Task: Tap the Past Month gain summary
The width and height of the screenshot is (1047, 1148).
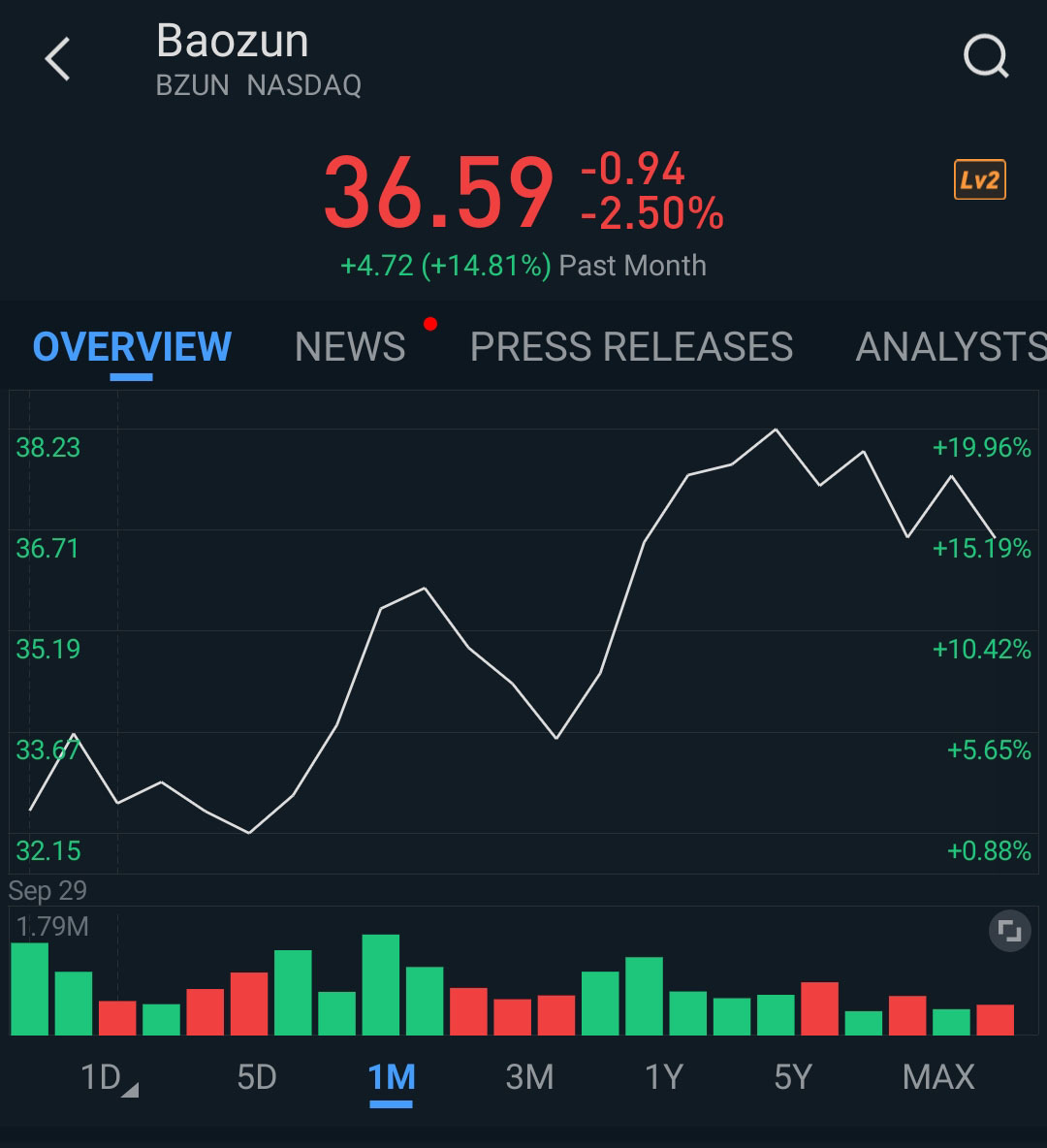Action: [x=523, y=266]
